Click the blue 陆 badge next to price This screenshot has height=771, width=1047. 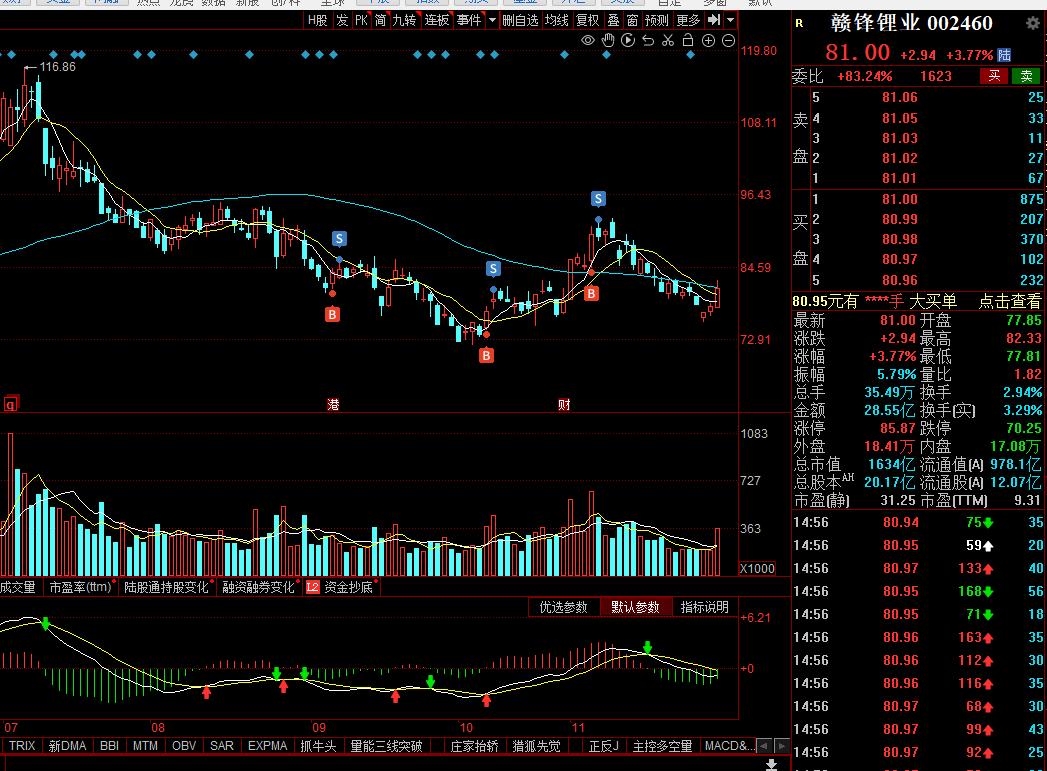tap(1004, 54)
